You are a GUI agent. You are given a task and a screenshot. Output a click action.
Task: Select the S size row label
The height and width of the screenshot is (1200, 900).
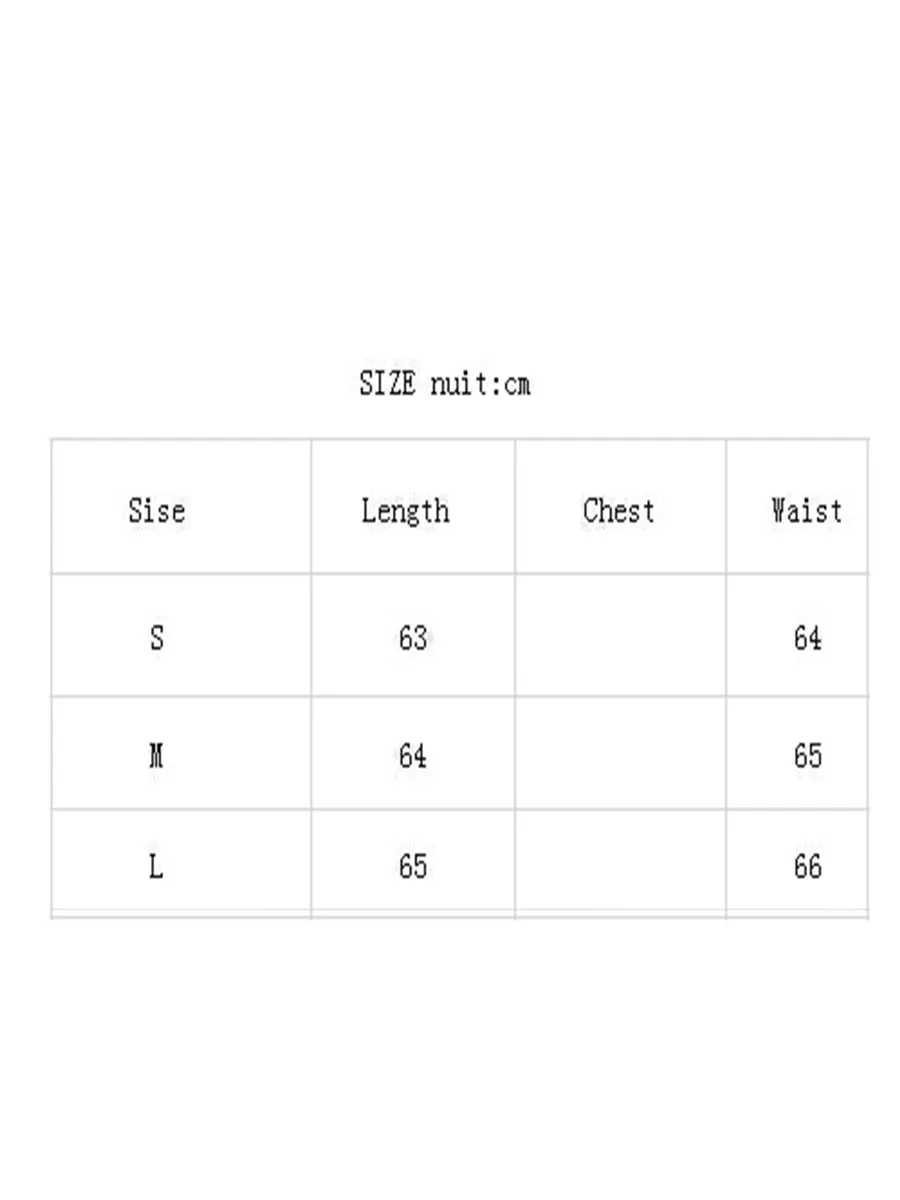tap(157, 637)
